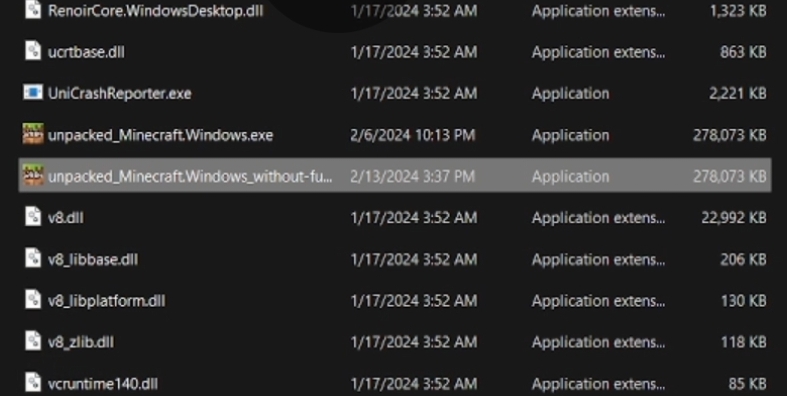Click the 2,221 KB size value
This screenshot has height=396, width=787.
pos(738,94)
